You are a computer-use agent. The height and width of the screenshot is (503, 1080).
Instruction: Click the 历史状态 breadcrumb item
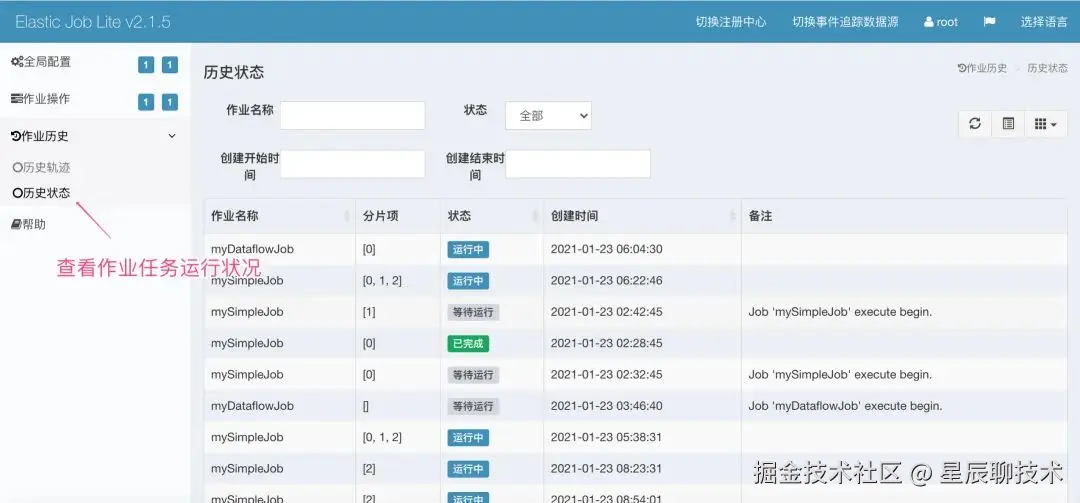pos(1048,68)
